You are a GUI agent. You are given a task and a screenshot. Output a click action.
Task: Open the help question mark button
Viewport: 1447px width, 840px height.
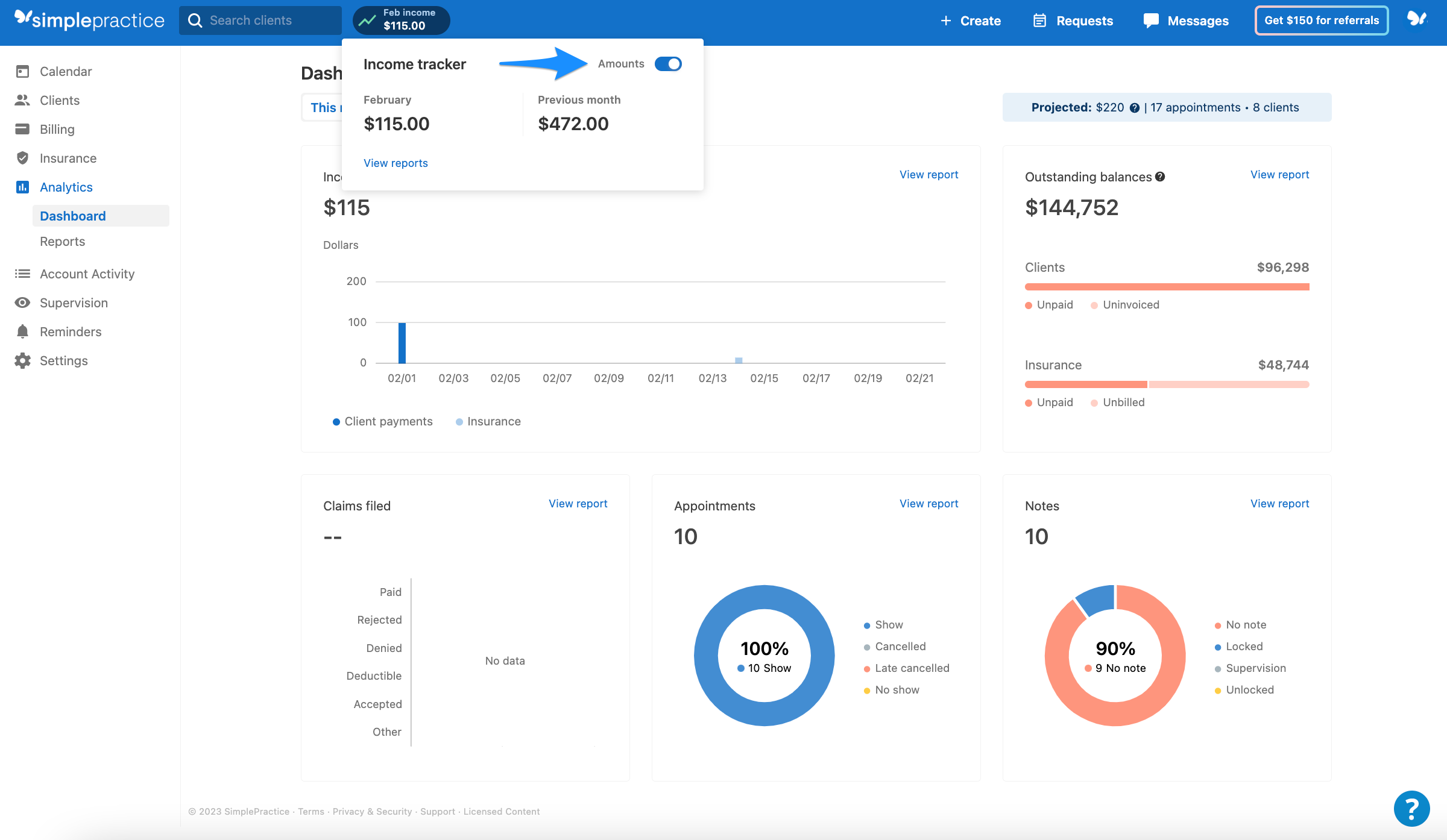pyautogui.click(x=1411, y=808)
